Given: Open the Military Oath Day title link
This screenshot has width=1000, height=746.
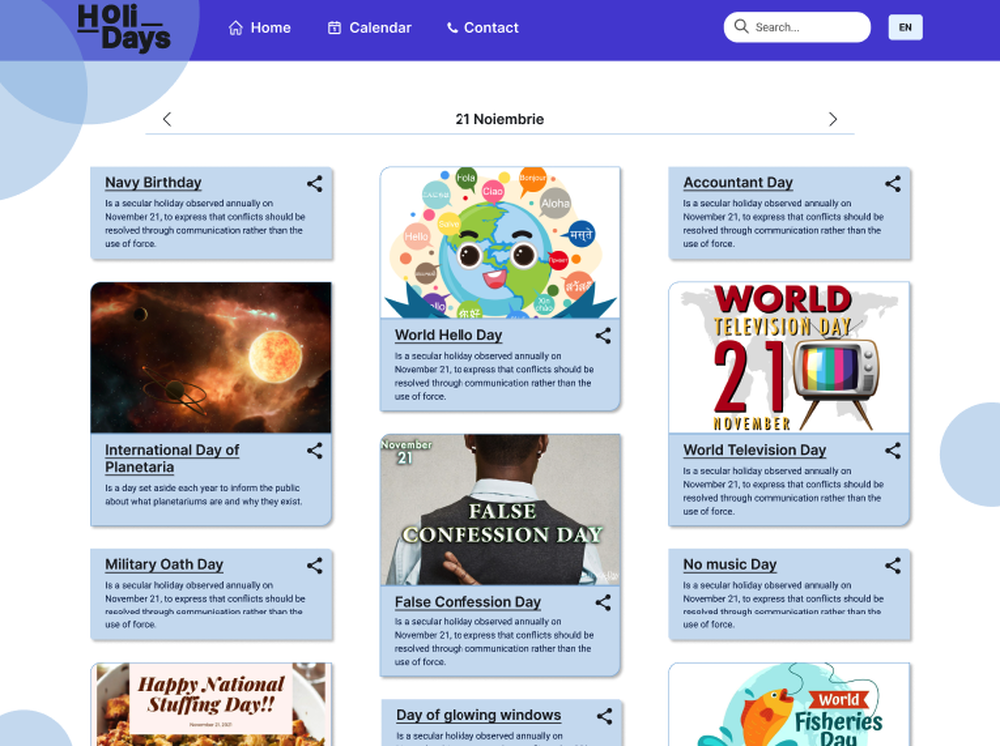Looking at the screenshot, I should click(164, 564).
